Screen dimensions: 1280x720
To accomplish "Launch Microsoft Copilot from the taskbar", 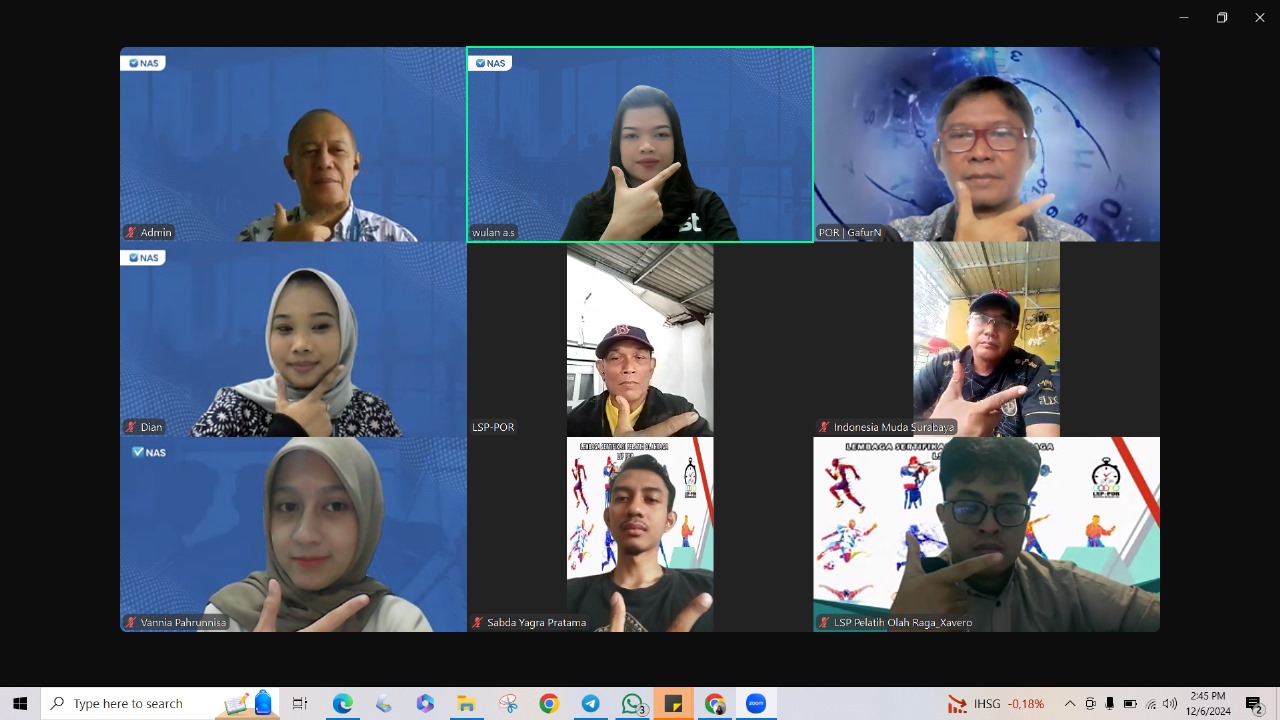I will [425, 704].
